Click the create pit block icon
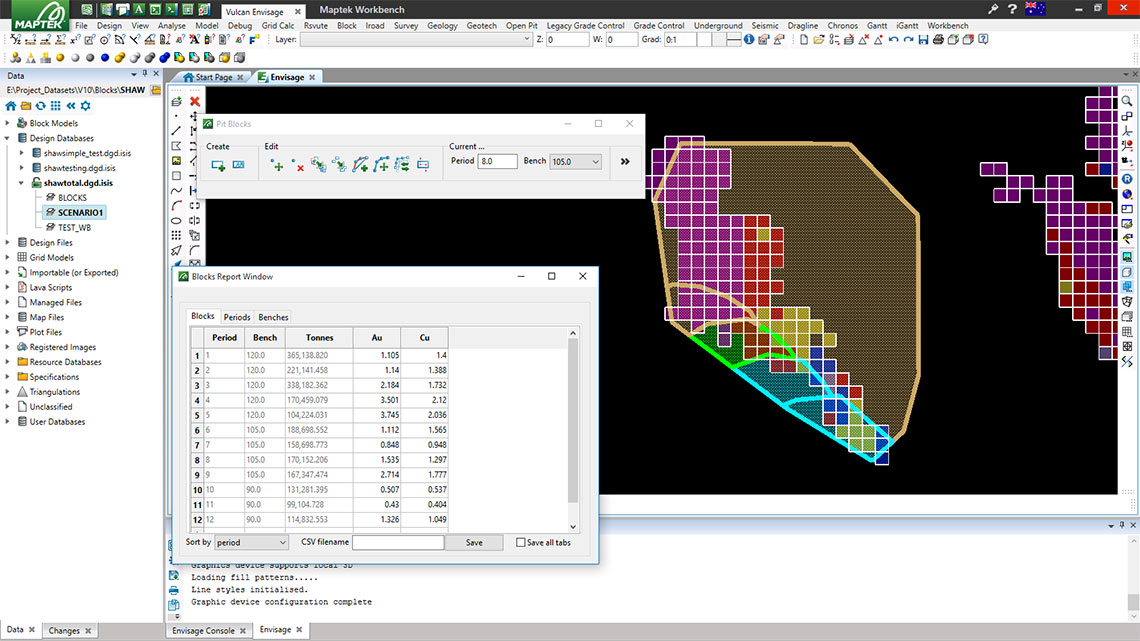The height and width of the screenshot is (641, 1140). click(217, 166)
